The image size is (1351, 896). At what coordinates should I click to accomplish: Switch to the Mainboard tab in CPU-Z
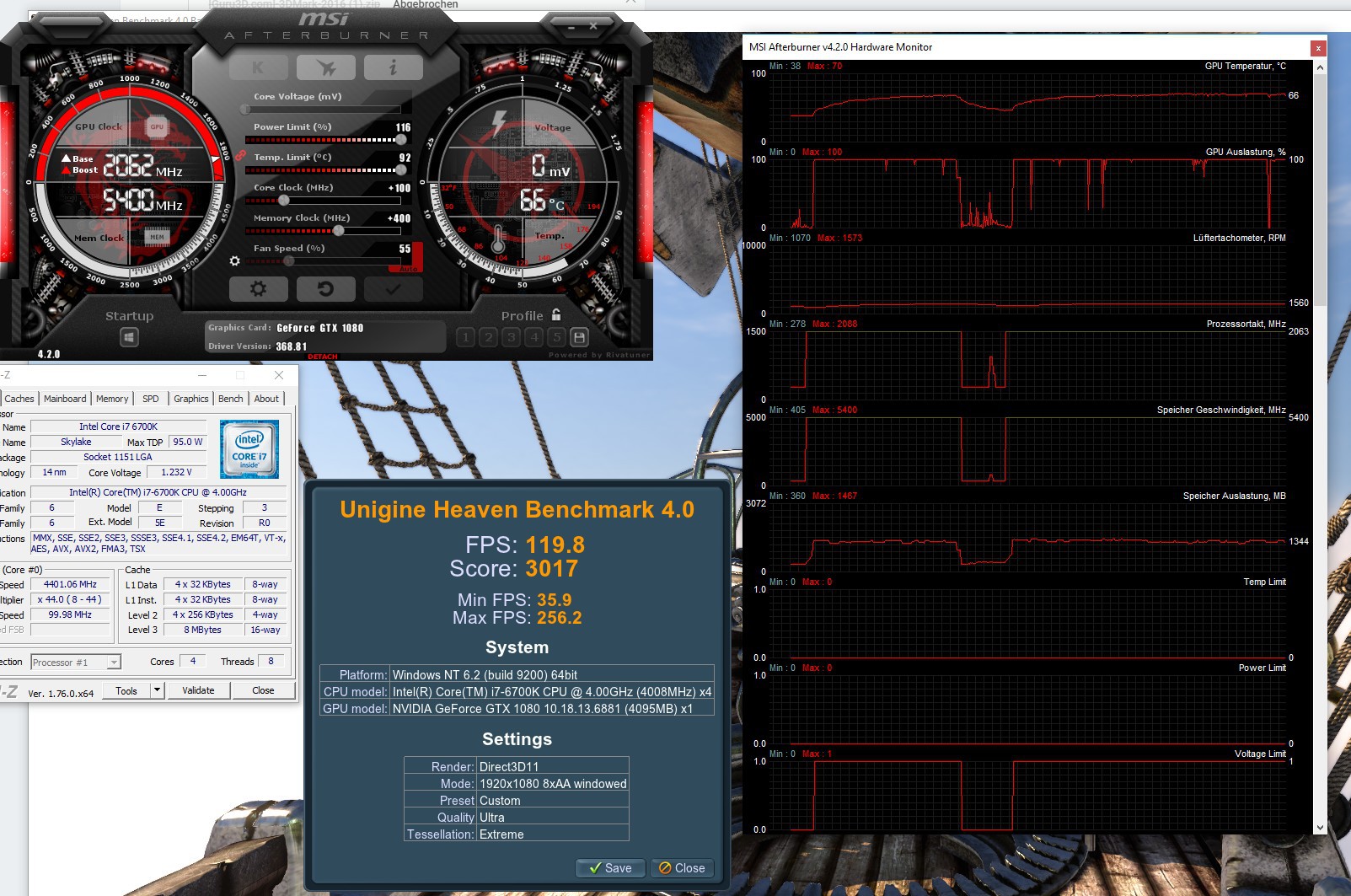pos(65,399)
